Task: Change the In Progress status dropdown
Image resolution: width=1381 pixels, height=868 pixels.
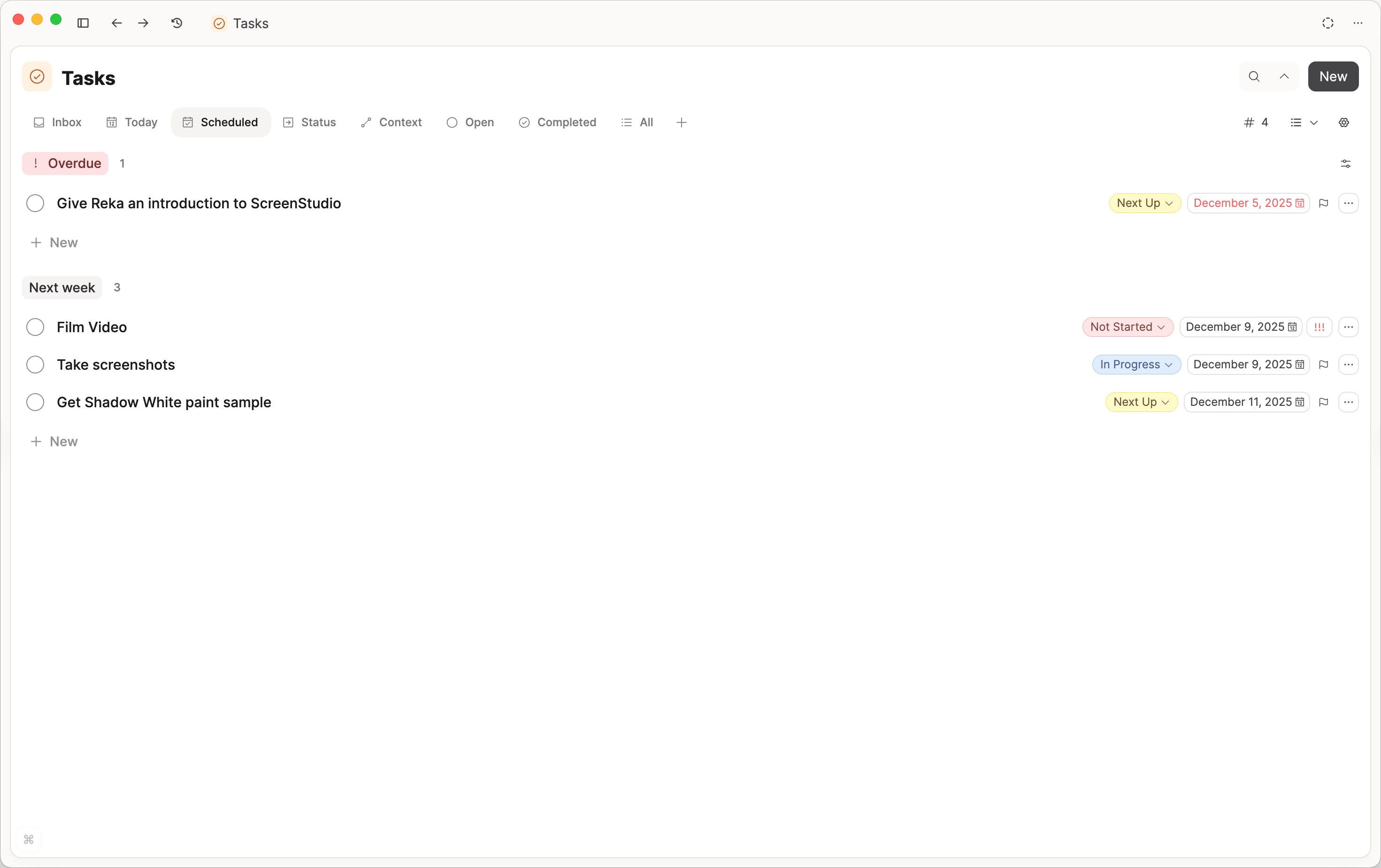Action: click(x=1135, y=365)
